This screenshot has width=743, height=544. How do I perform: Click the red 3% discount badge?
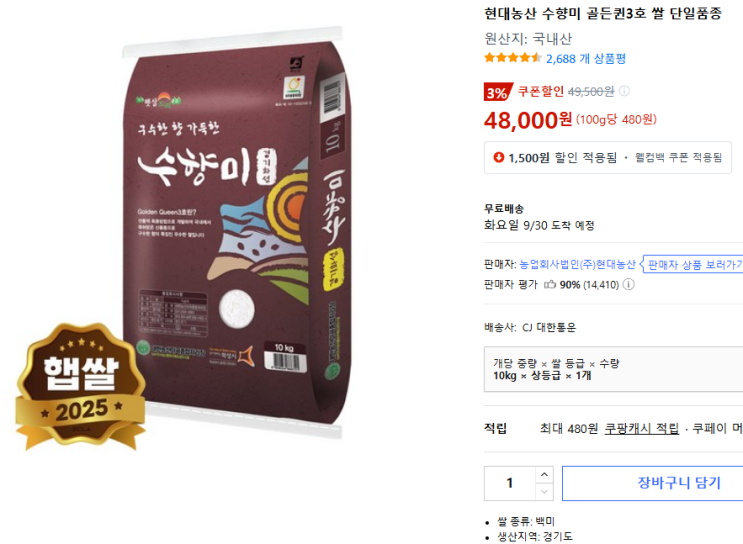click(498, 92)
